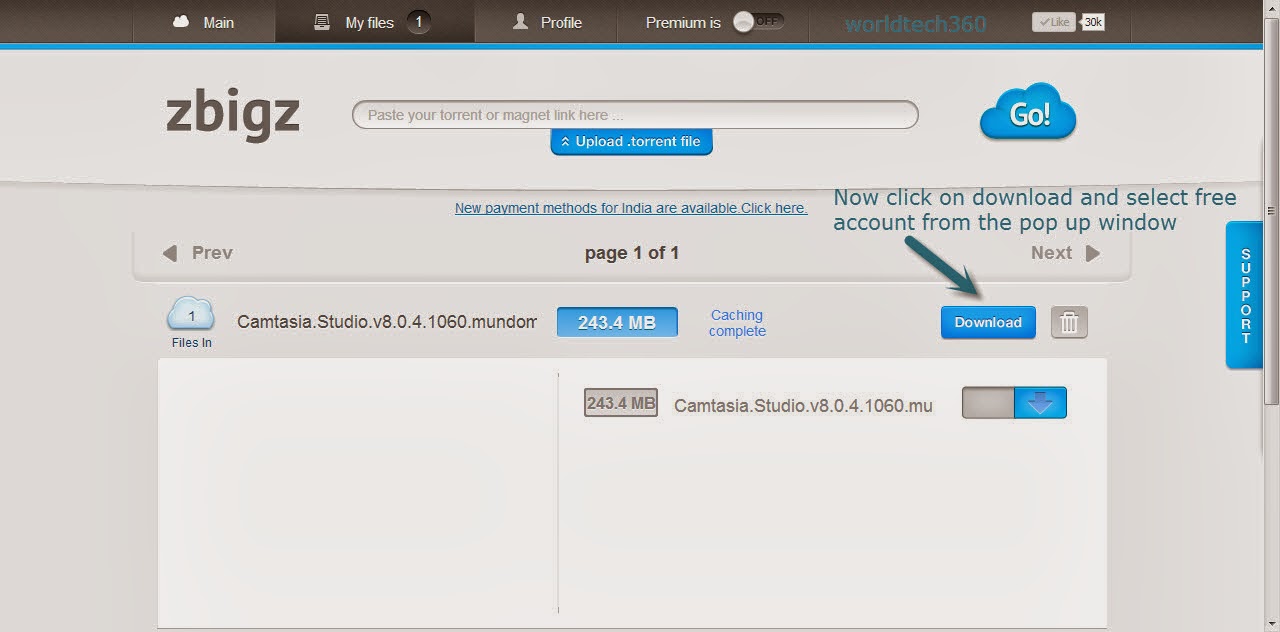
Task: Click the gray button beside file download arrow
Action: pyautogui.click(x=988, y=403)
